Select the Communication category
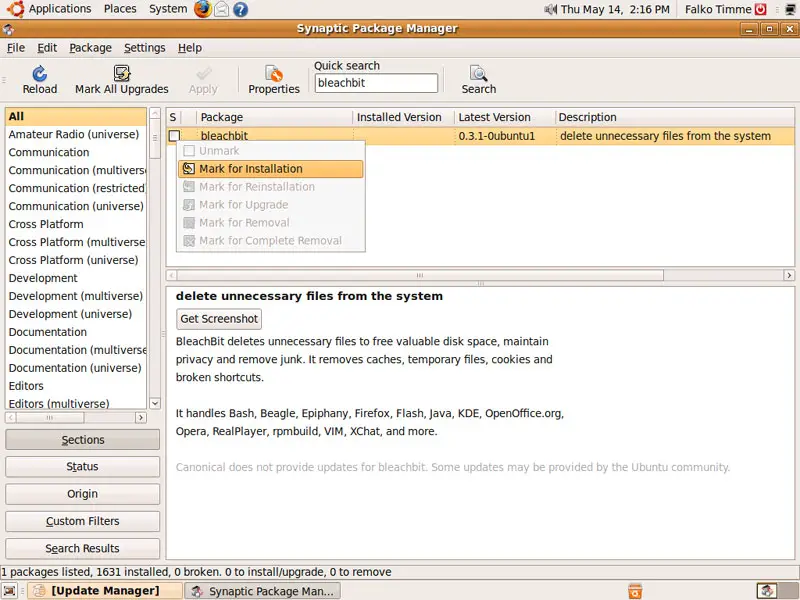 tap(76, 153)
